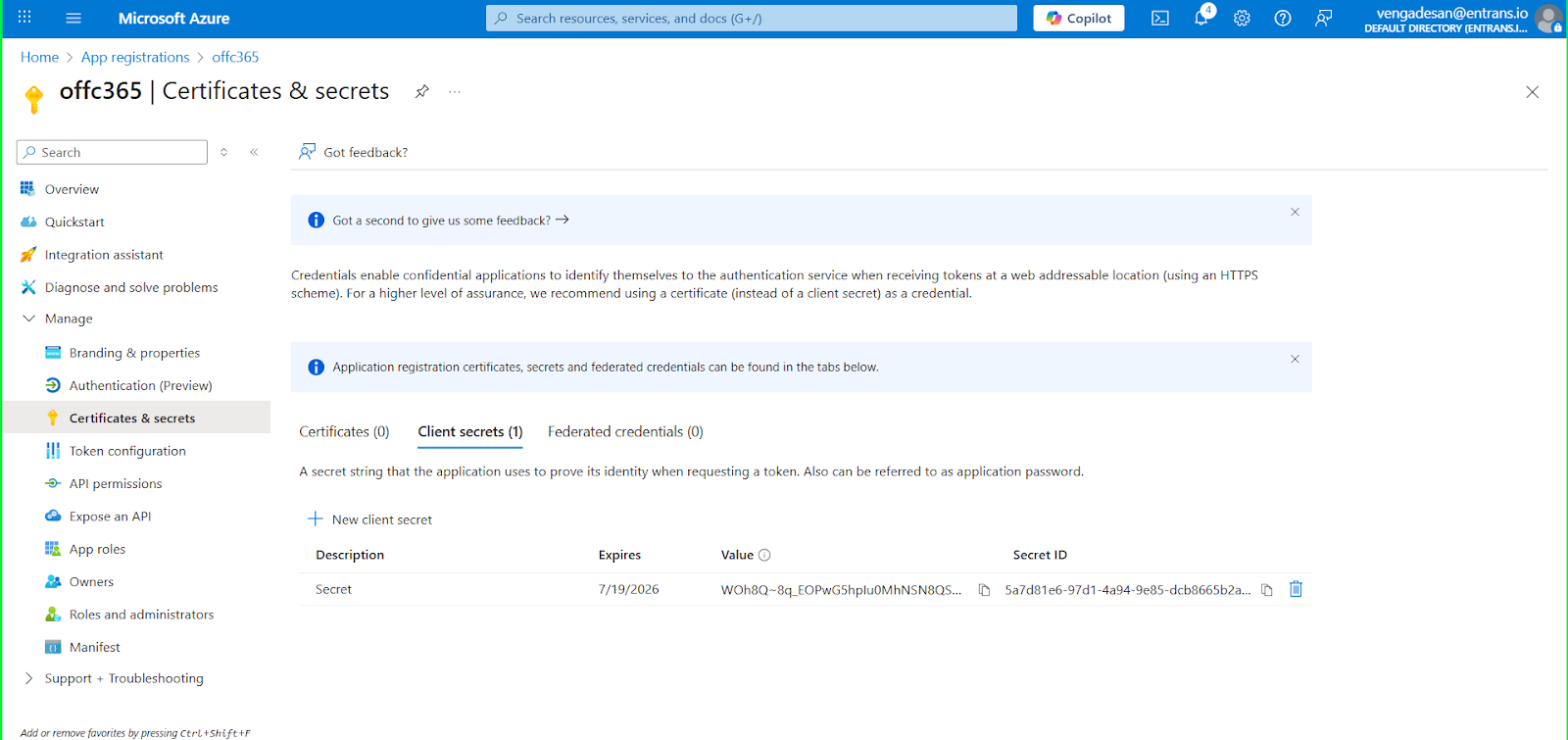Close the Certificates & secrets blade
The image size is (1568, 740).
tap(1533, 92)
